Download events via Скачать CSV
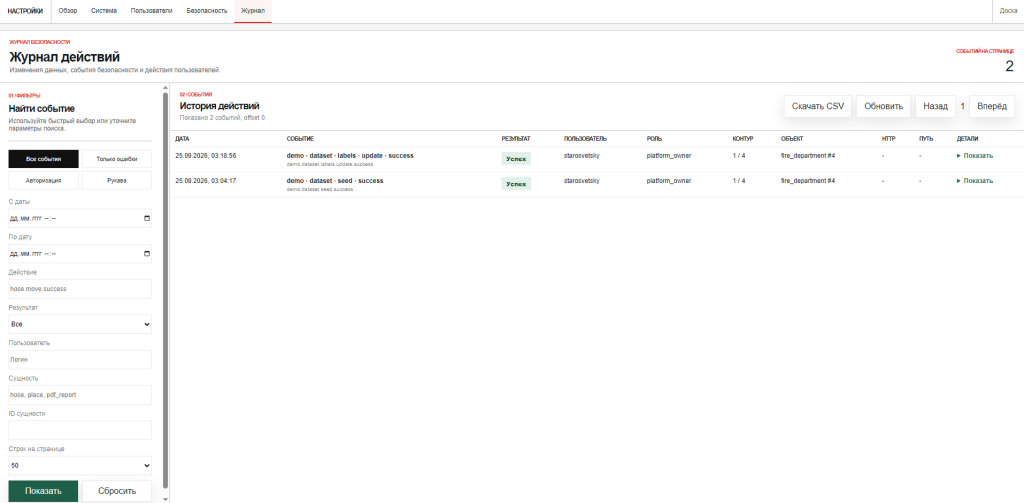Viewport: 1024px width, 503px height. pos(818,106)
